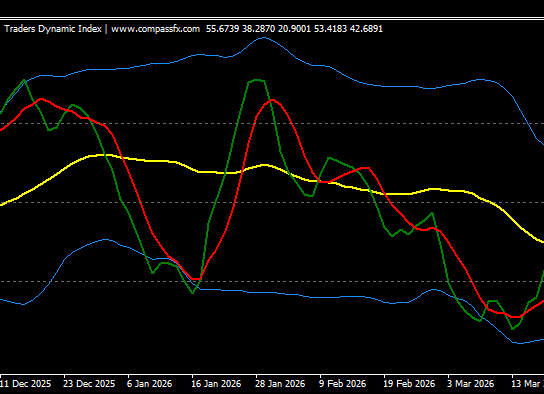This screenshot has width=544, height=394.
Task: Select the 16 Jan 2026 date label
Action: pos(216,384)
